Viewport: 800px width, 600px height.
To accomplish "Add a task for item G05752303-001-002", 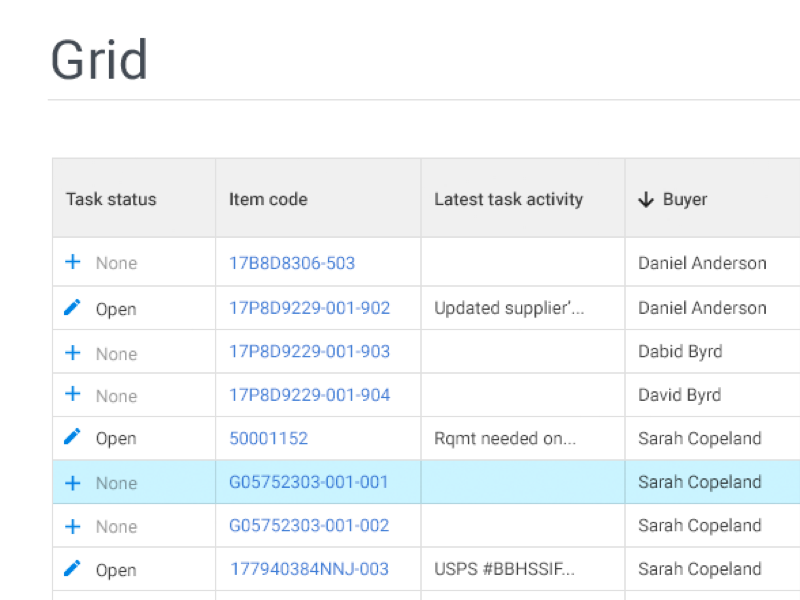I will tap(72, 526).
